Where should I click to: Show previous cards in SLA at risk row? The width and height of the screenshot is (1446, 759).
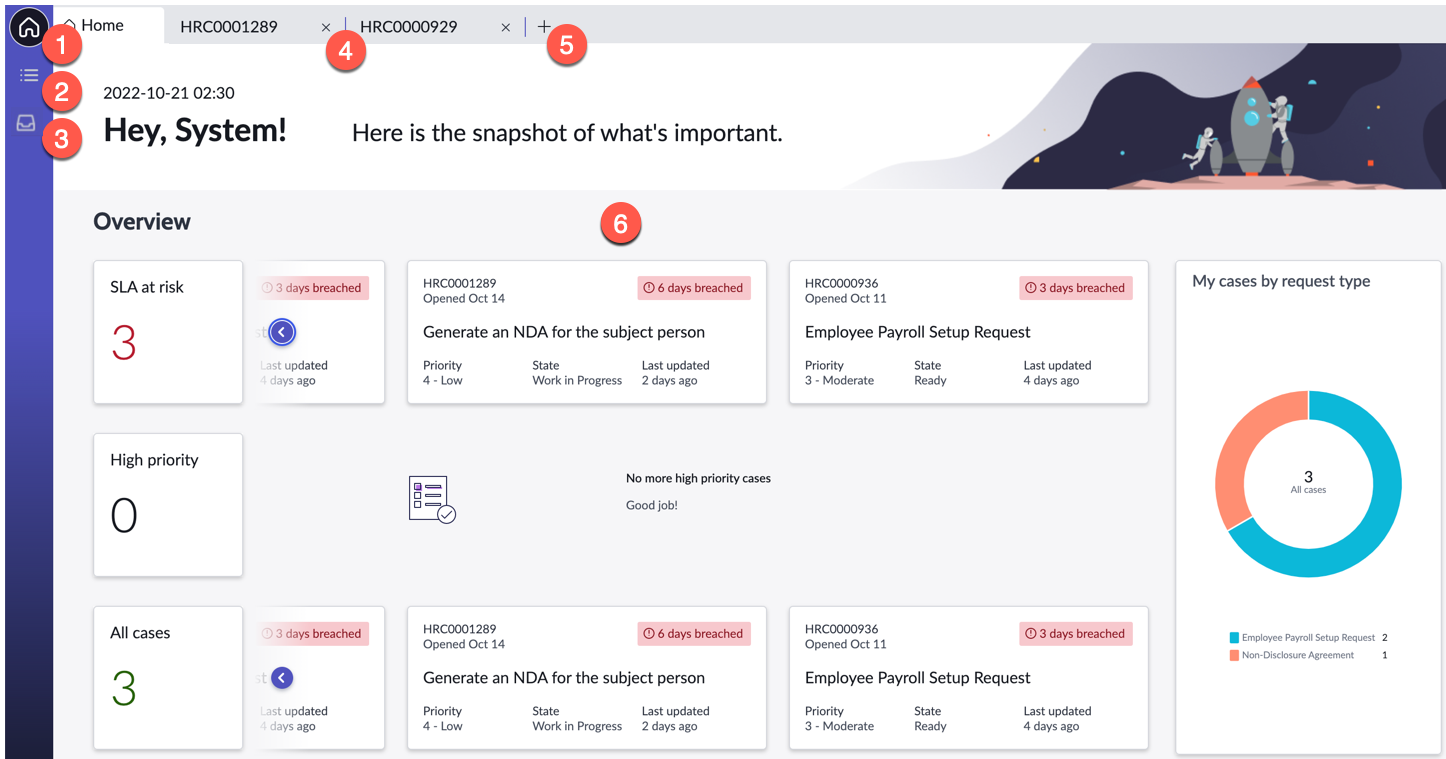282,332
